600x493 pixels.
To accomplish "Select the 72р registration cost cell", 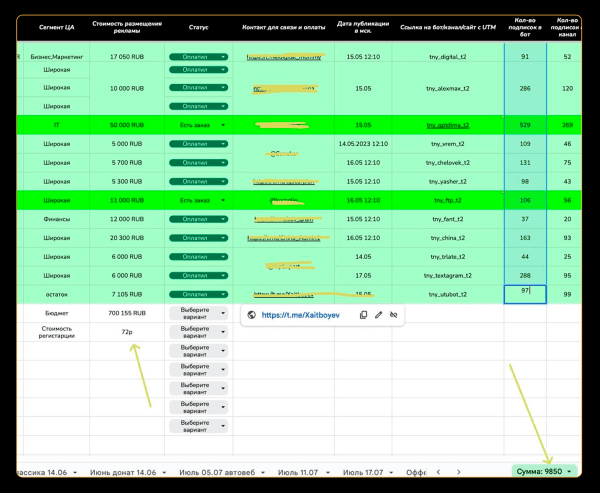I will (x=126, y=332).
